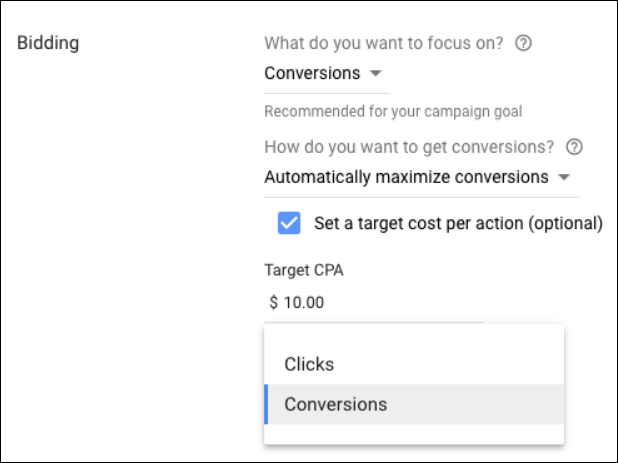This screenshot has width=618, height=463.
Task: Click the 'Set a target cost per action (optional)' label
Action: [x=458, y=223]
